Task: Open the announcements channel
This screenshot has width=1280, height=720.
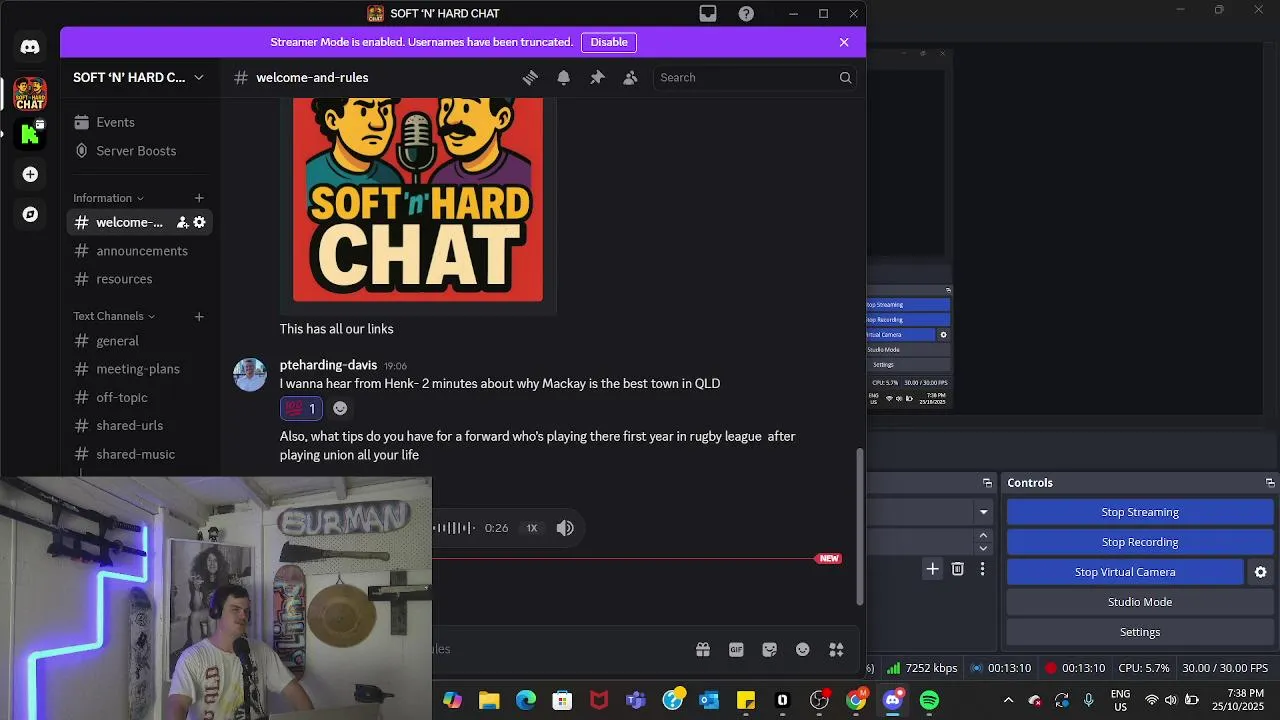Action: 139,251
